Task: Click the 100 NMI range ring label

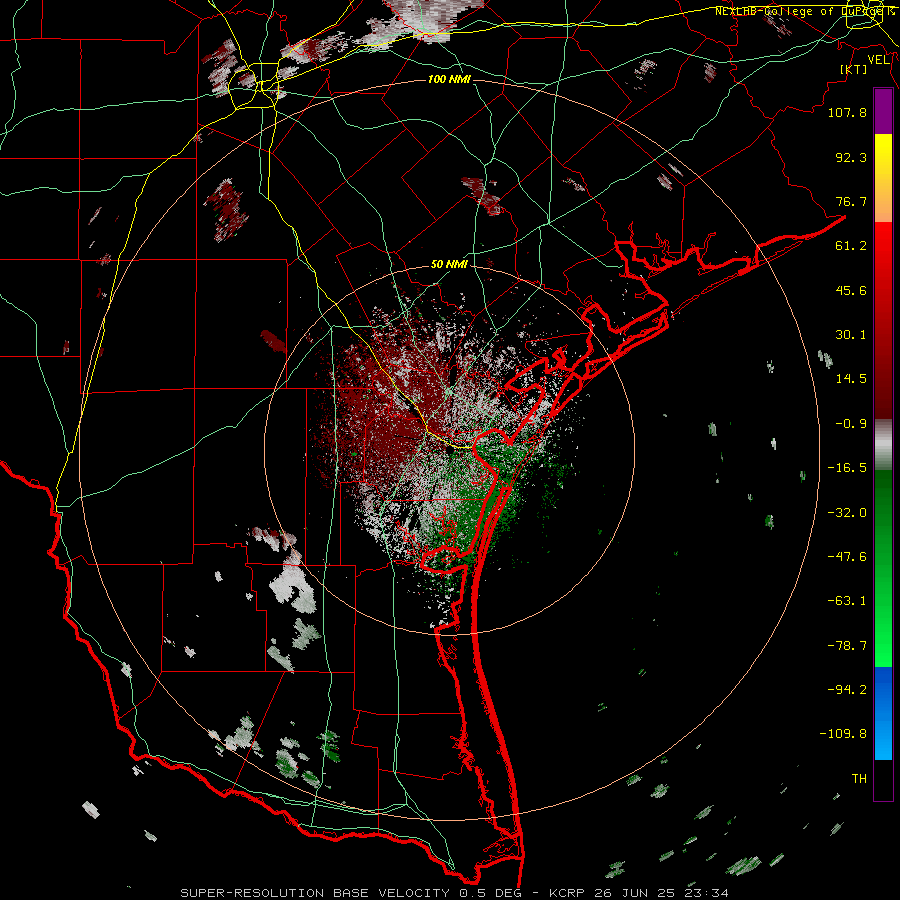Action: [449, 79]
